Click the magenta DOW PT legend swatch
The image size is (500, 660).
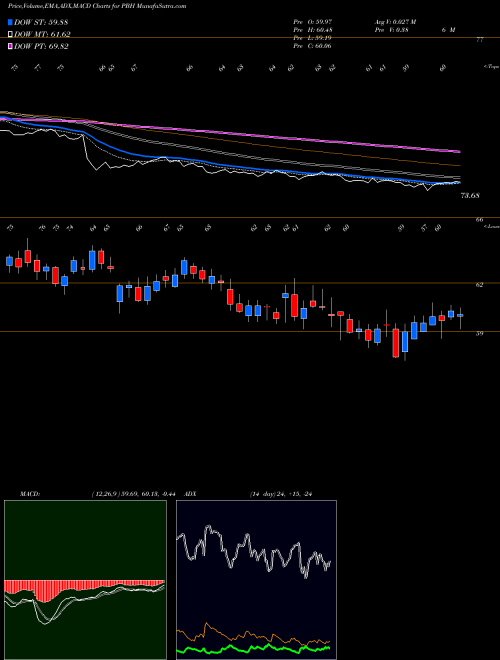10,46
